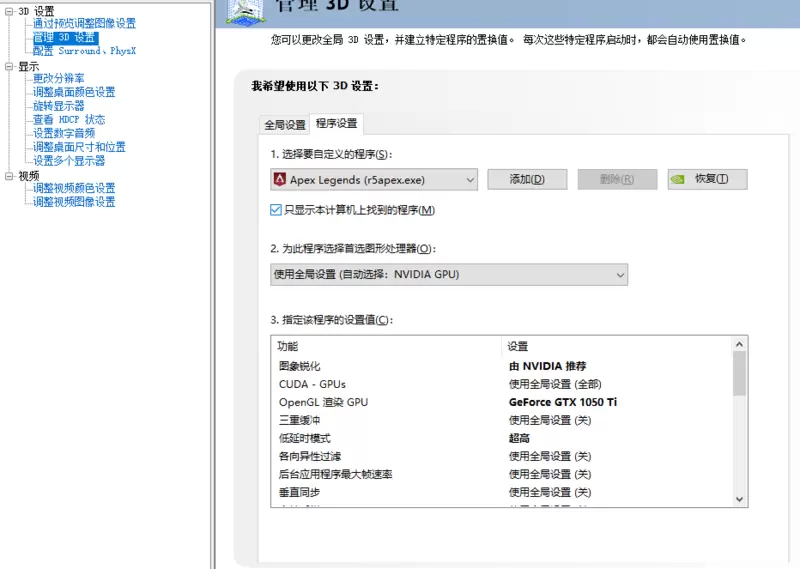
Task: Click the Apex Legends icon in program dropdown
Action: (280, 180)
